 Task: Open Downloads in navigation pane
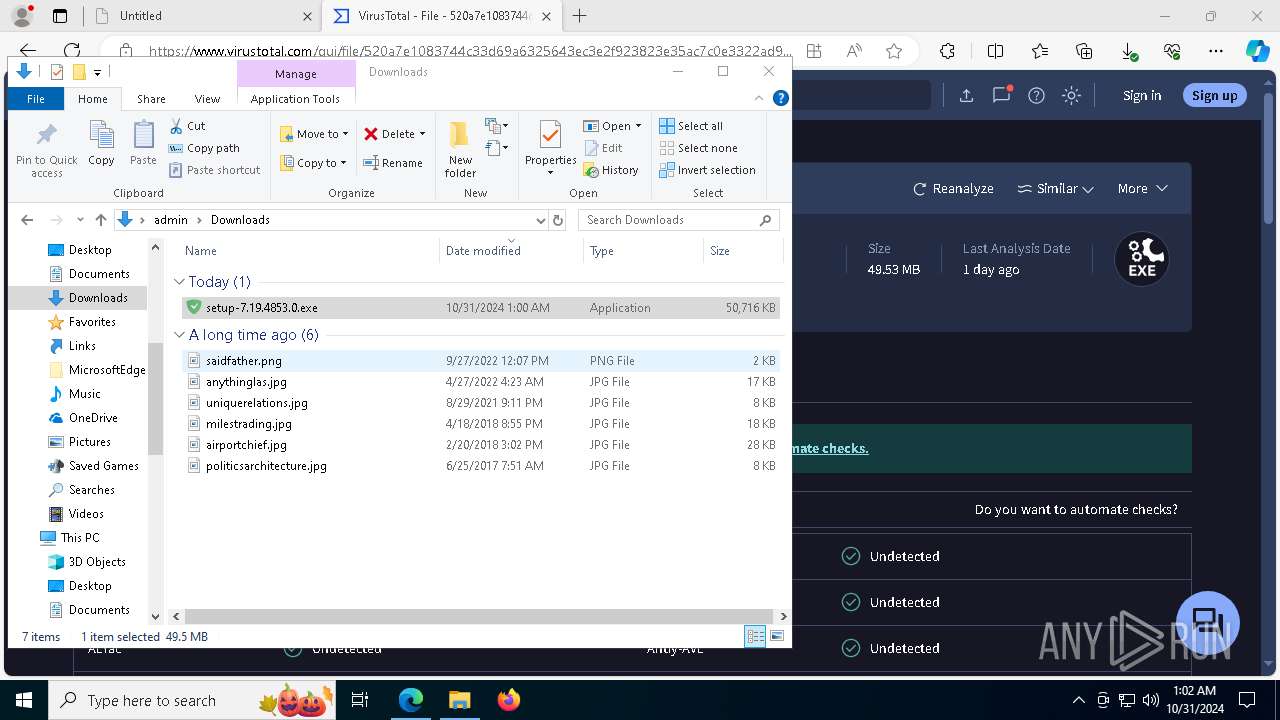point(97,298)
